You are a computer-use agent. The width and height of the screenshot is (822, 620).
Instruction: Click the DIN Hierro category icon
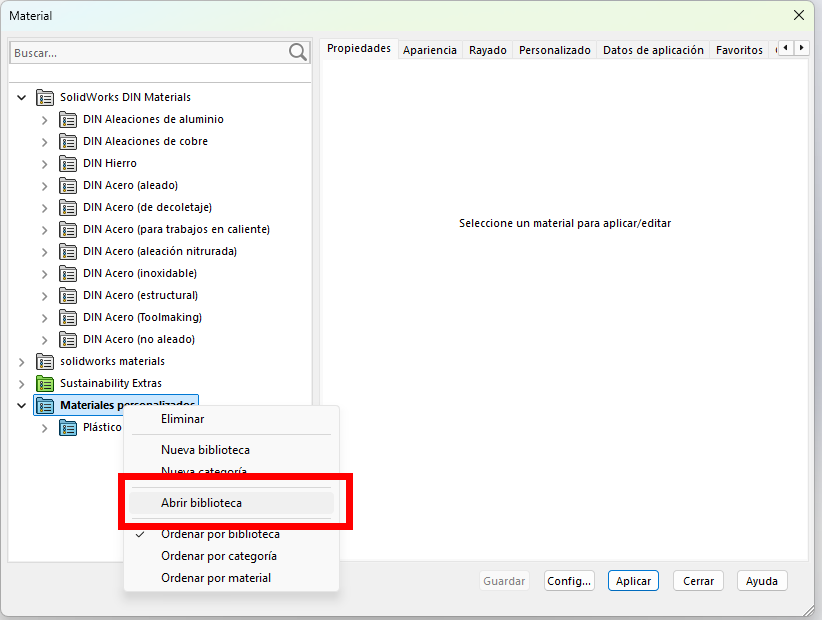68,163
